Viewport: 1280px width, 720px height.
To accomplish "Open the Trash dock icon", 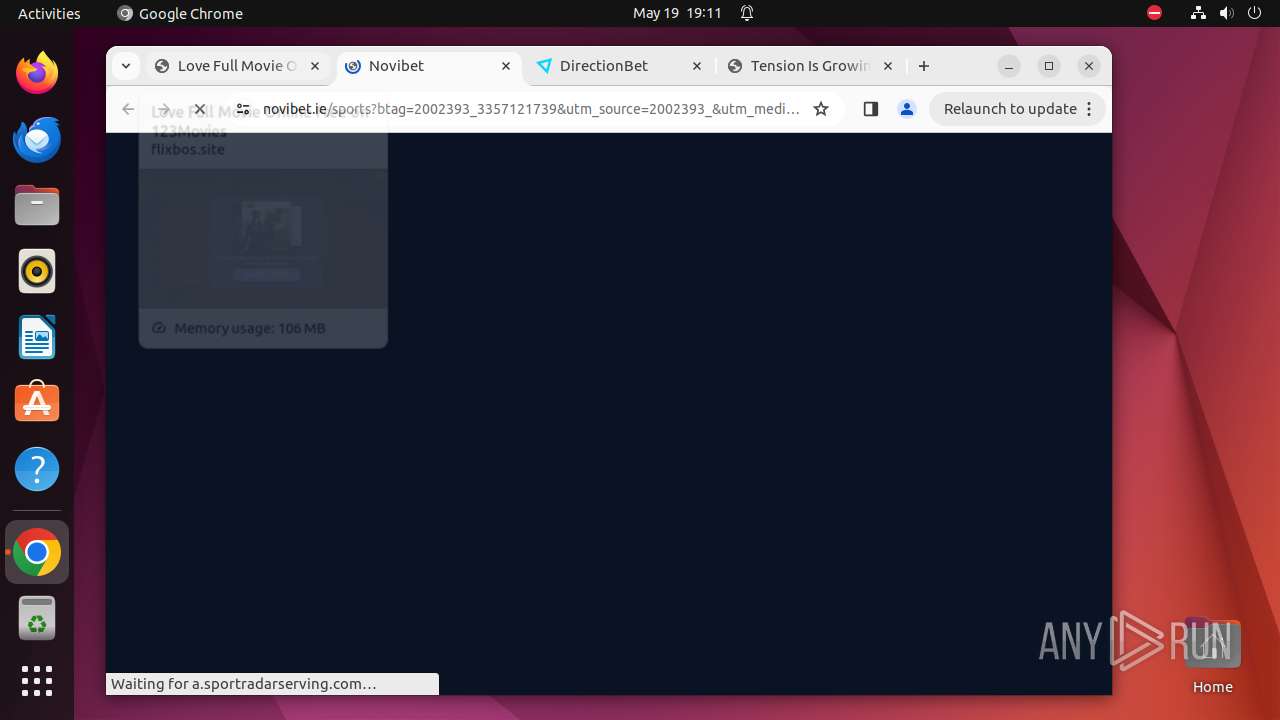I will (x=37, y=618).
